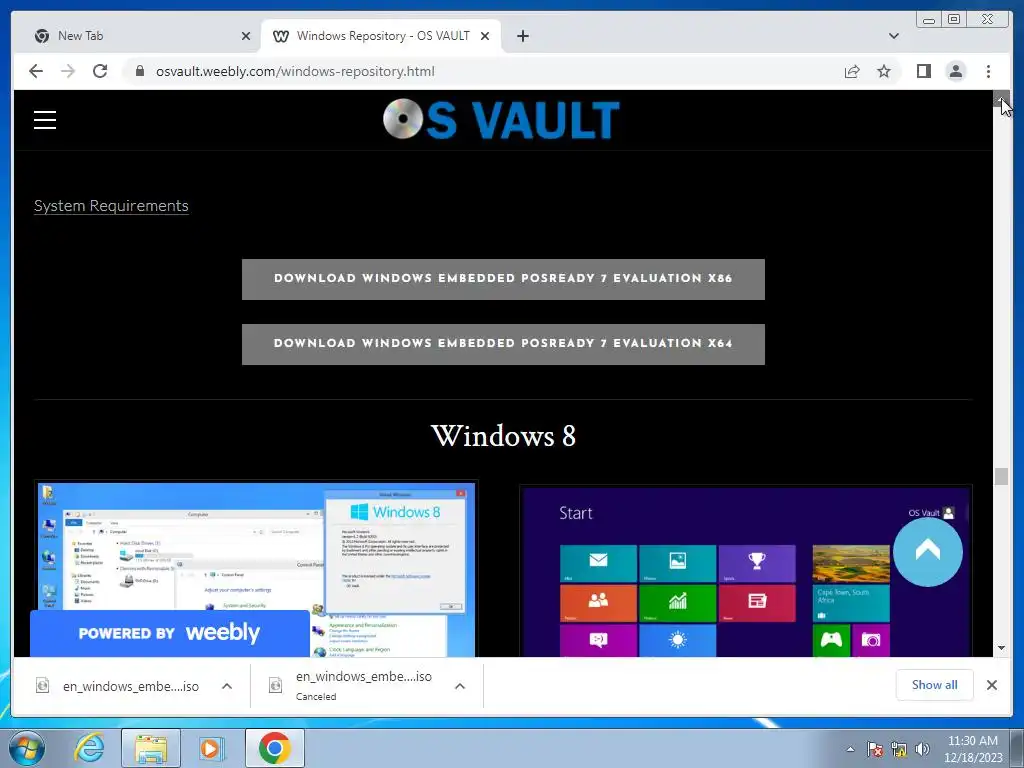Open Windows Explorer from the taskbar
Image resolution: width=1024 pixels, height=768 pixels.
point(151,748)
